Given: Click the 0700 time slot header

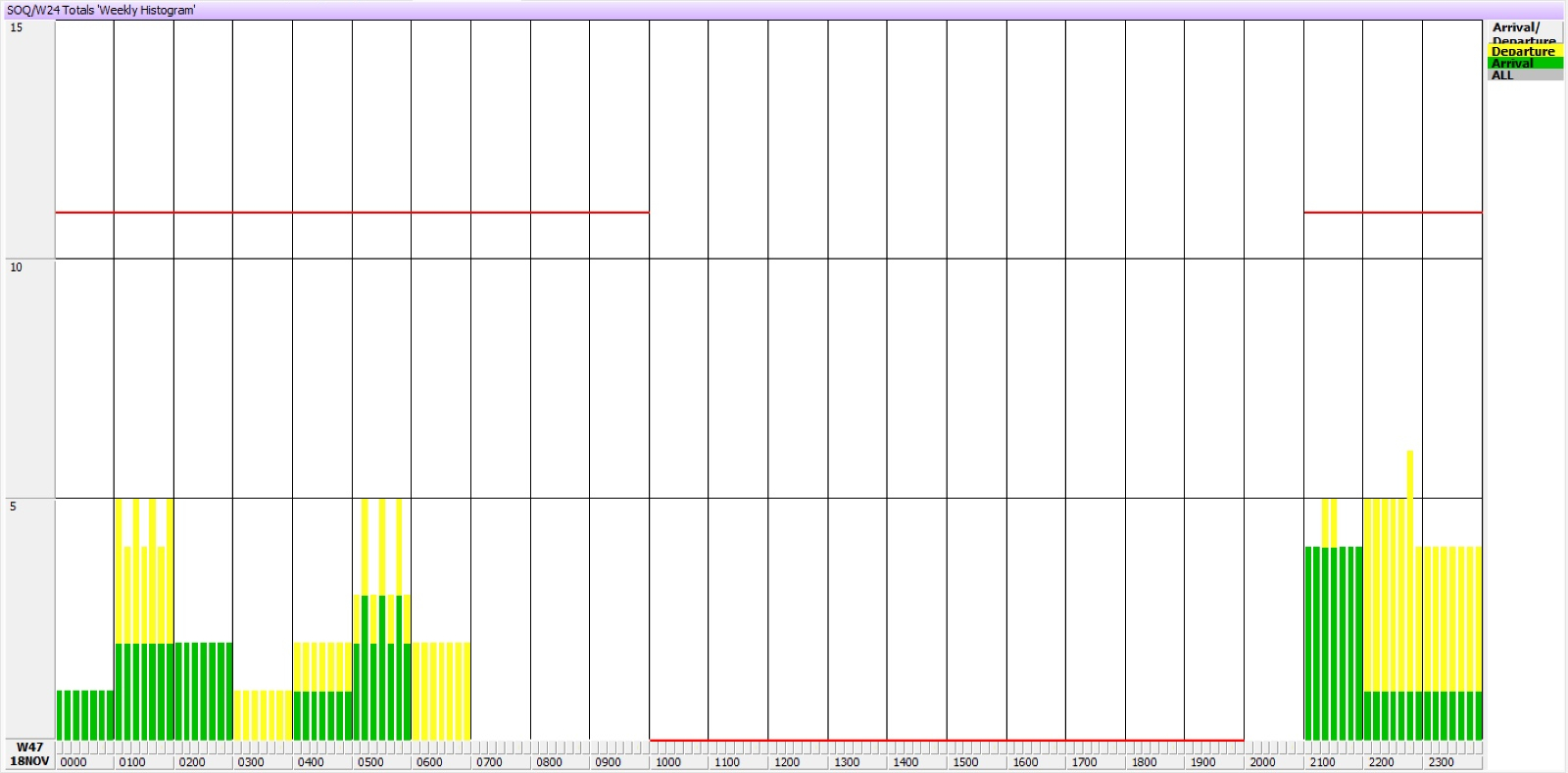Looking at the screenshot, I should point(489,762).
